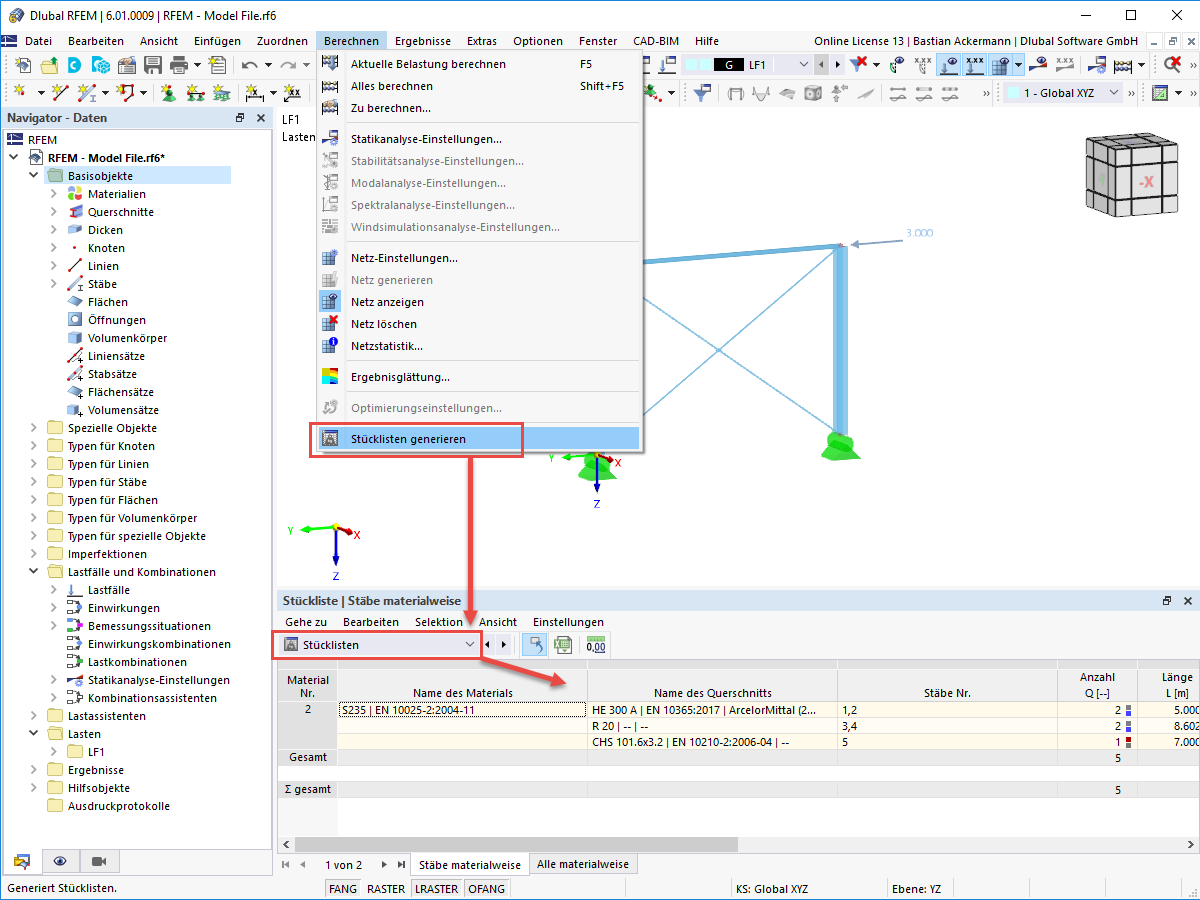
Task: Export the Stückliste table to Excel
Action: point(563,644)
